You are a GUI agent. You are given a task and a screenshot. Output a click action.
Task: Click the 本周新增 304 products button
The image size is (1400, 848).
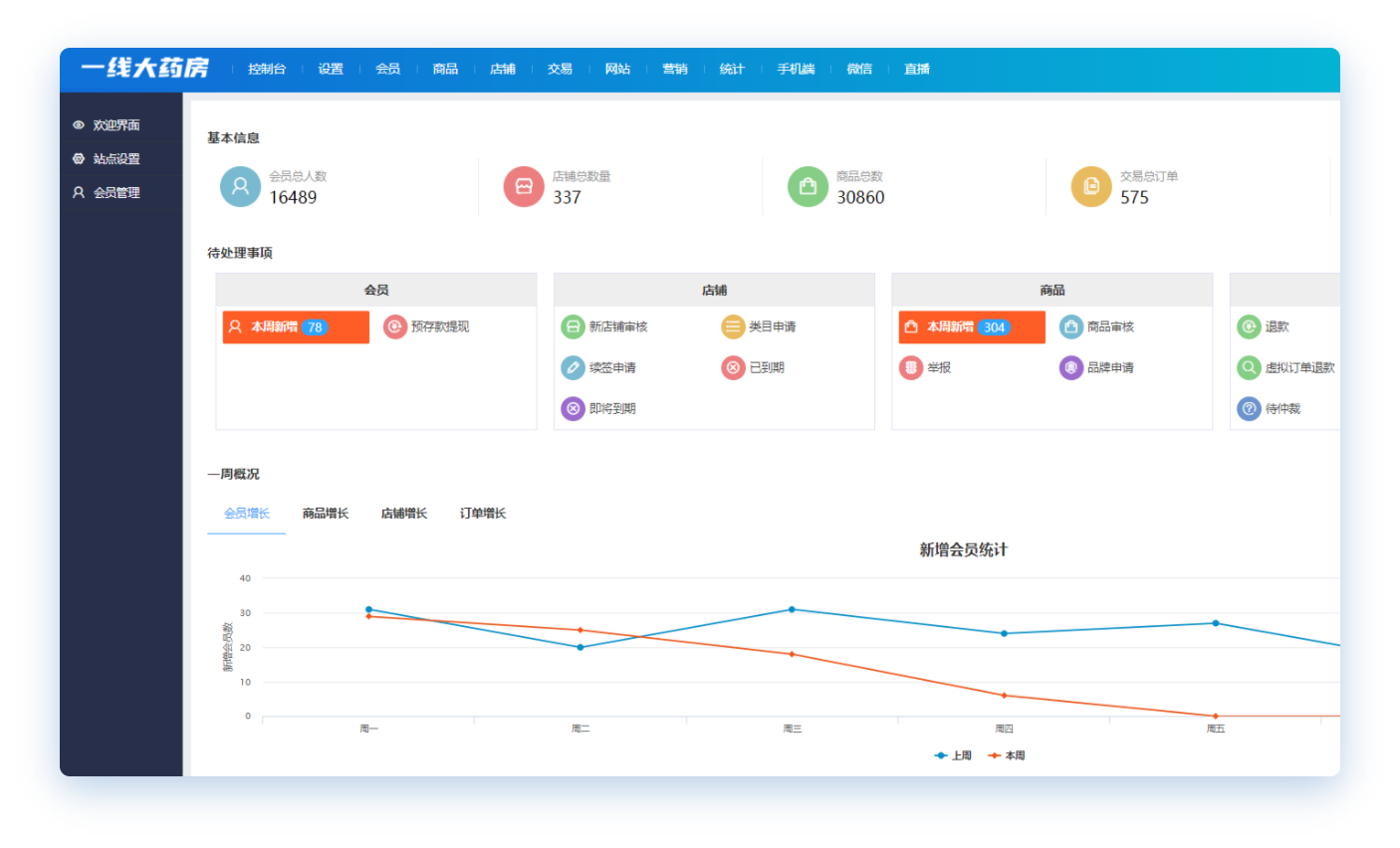(x=971, y=326)
